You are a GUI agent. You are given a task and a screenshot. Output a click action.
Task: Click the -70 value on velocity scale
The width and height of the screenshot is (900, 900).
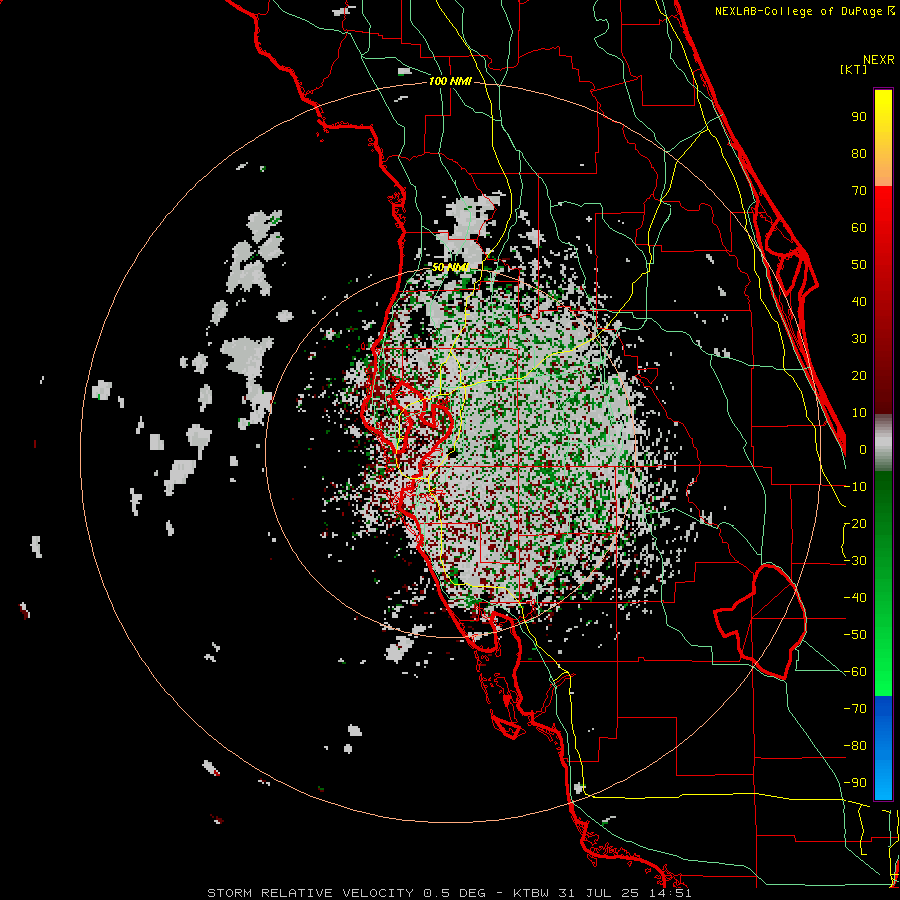point(855,709)
